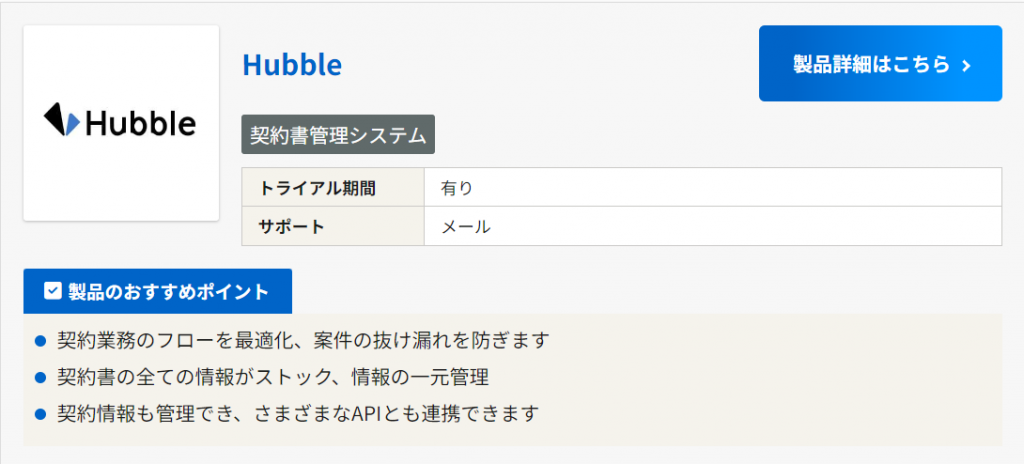Open the 製品詳細はこちら button
Viewport: 1024px width, 464px height.
[x=880, y=64]
